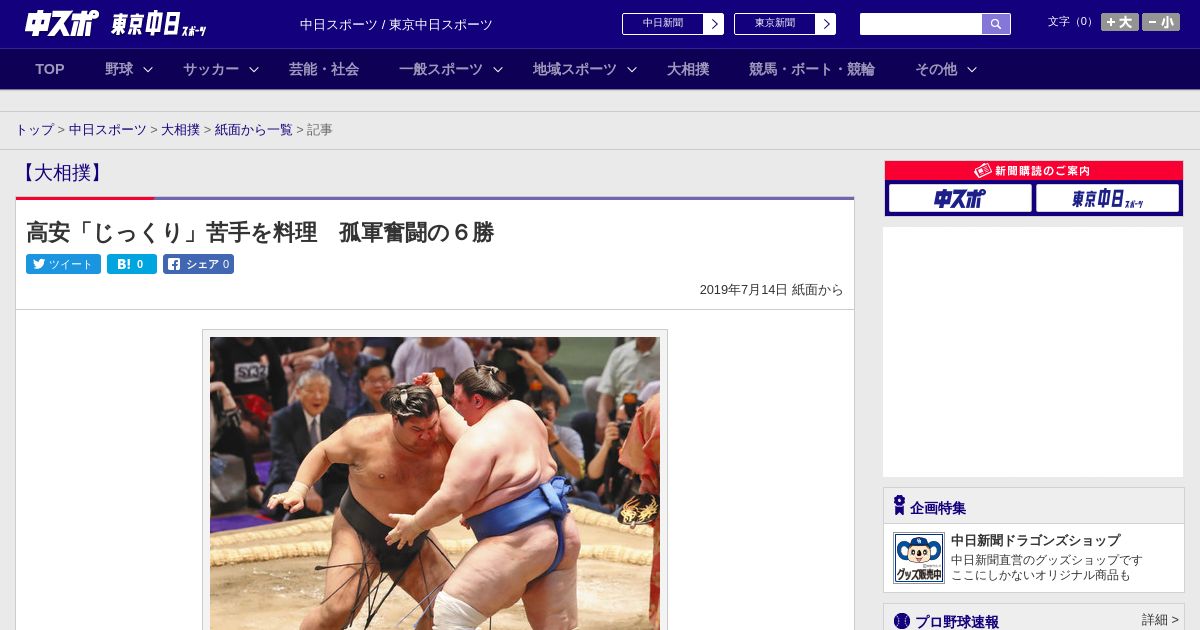This screenshot has width=1200, height=630.
Task: Open the 東京新聞 link button
Action: click(775, 24)
